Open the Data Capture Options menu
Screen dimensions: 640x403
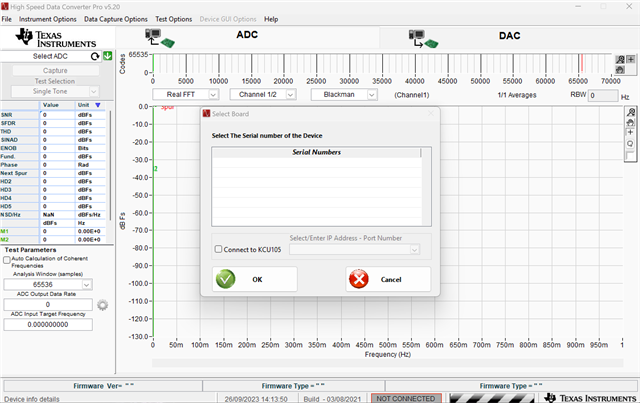point(116,19)
